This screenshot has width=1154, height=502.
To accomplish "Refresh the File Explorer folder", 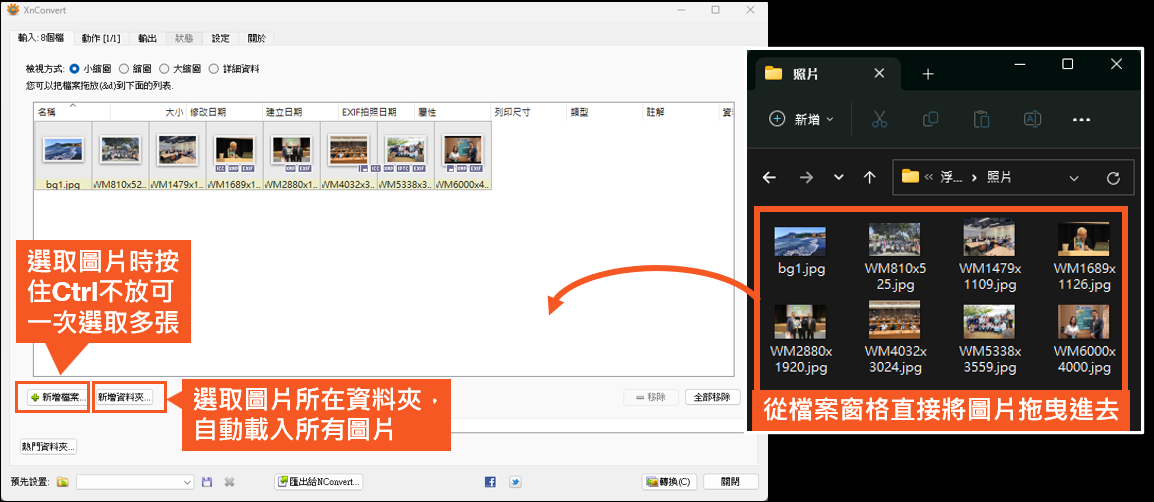I will 1113,178.
